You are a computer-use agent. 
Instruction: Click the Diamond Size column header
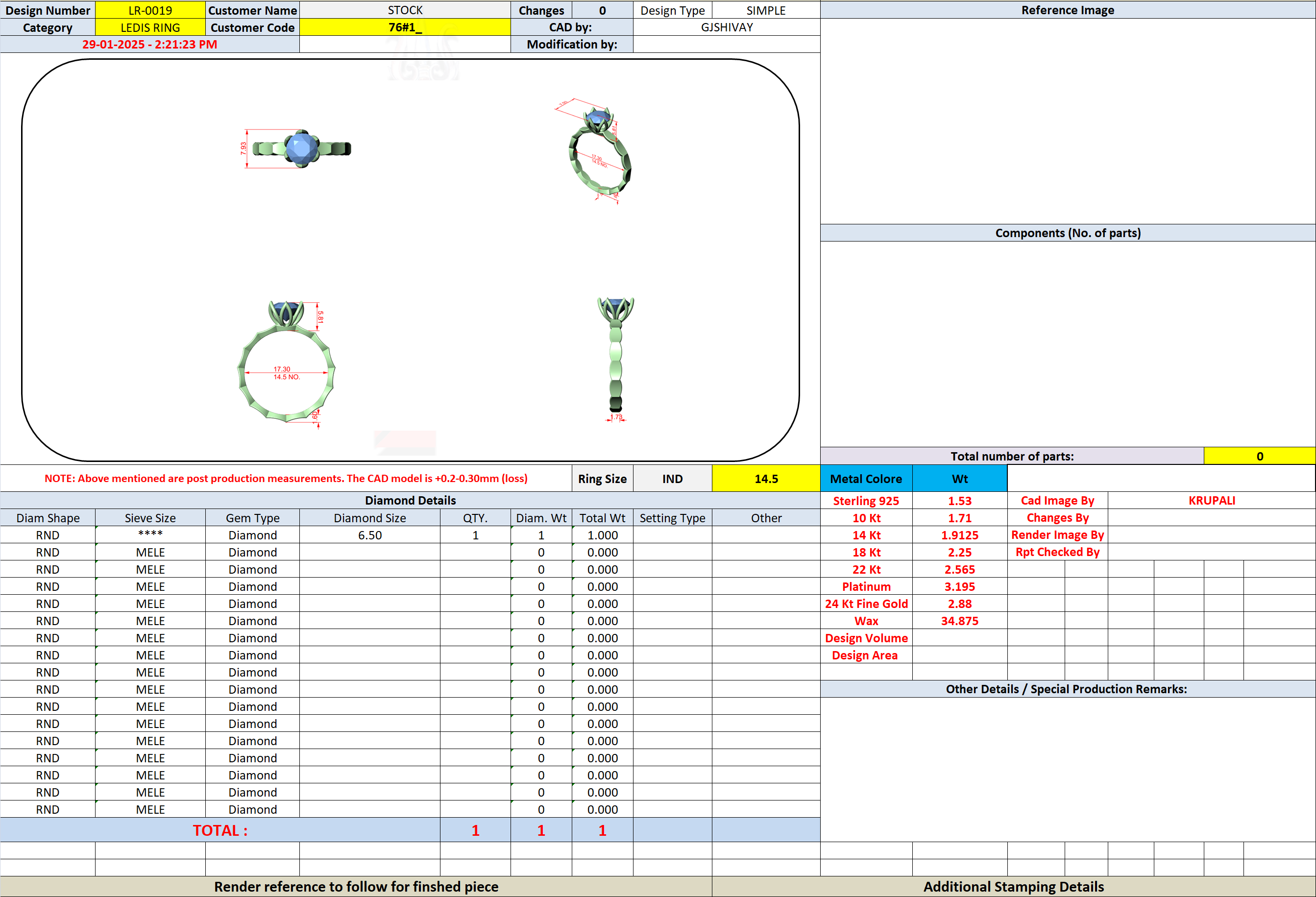click(370, 518)
